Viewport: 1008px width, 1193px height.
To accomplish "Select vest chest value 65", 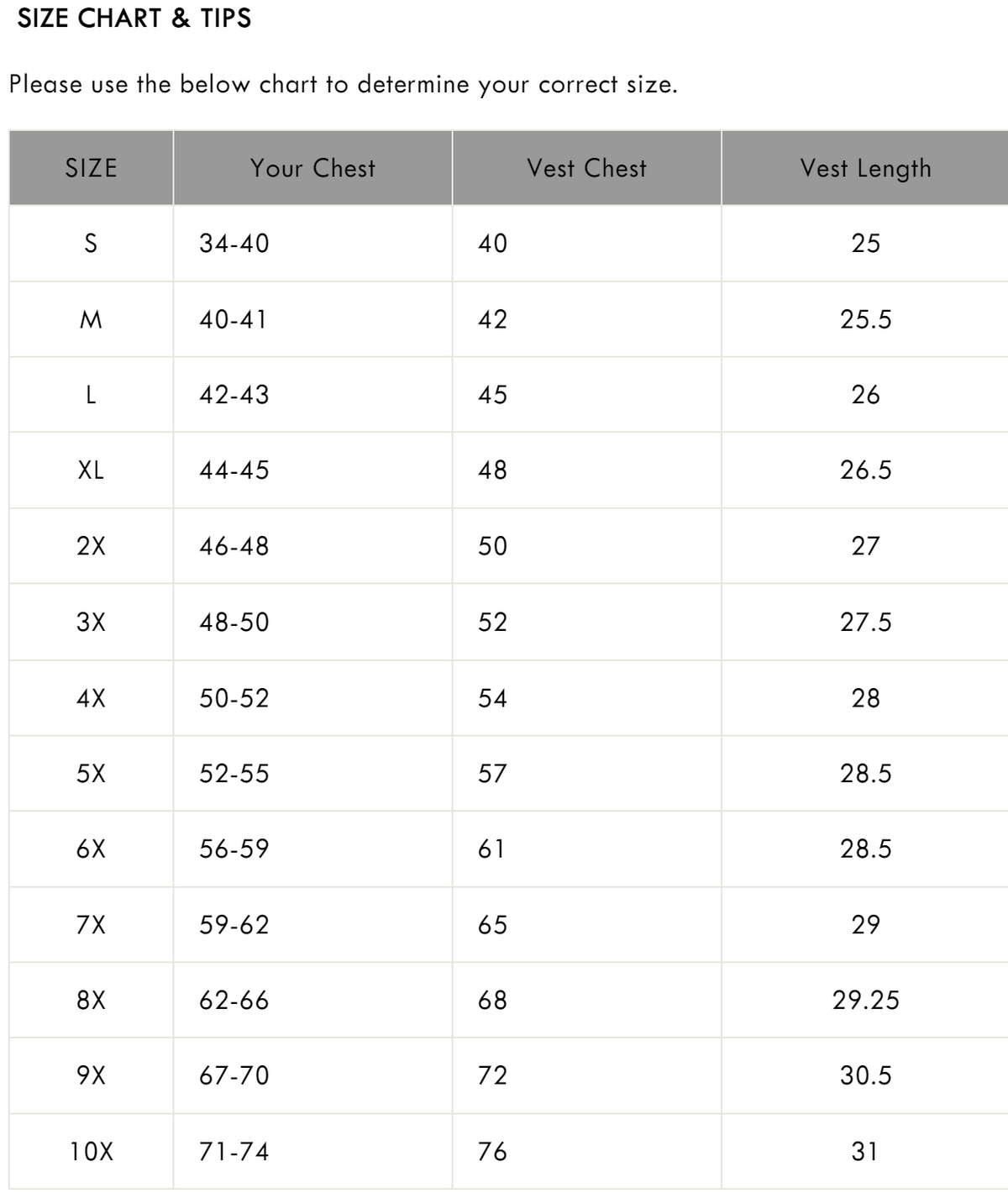I will click(x=492, y=925).
